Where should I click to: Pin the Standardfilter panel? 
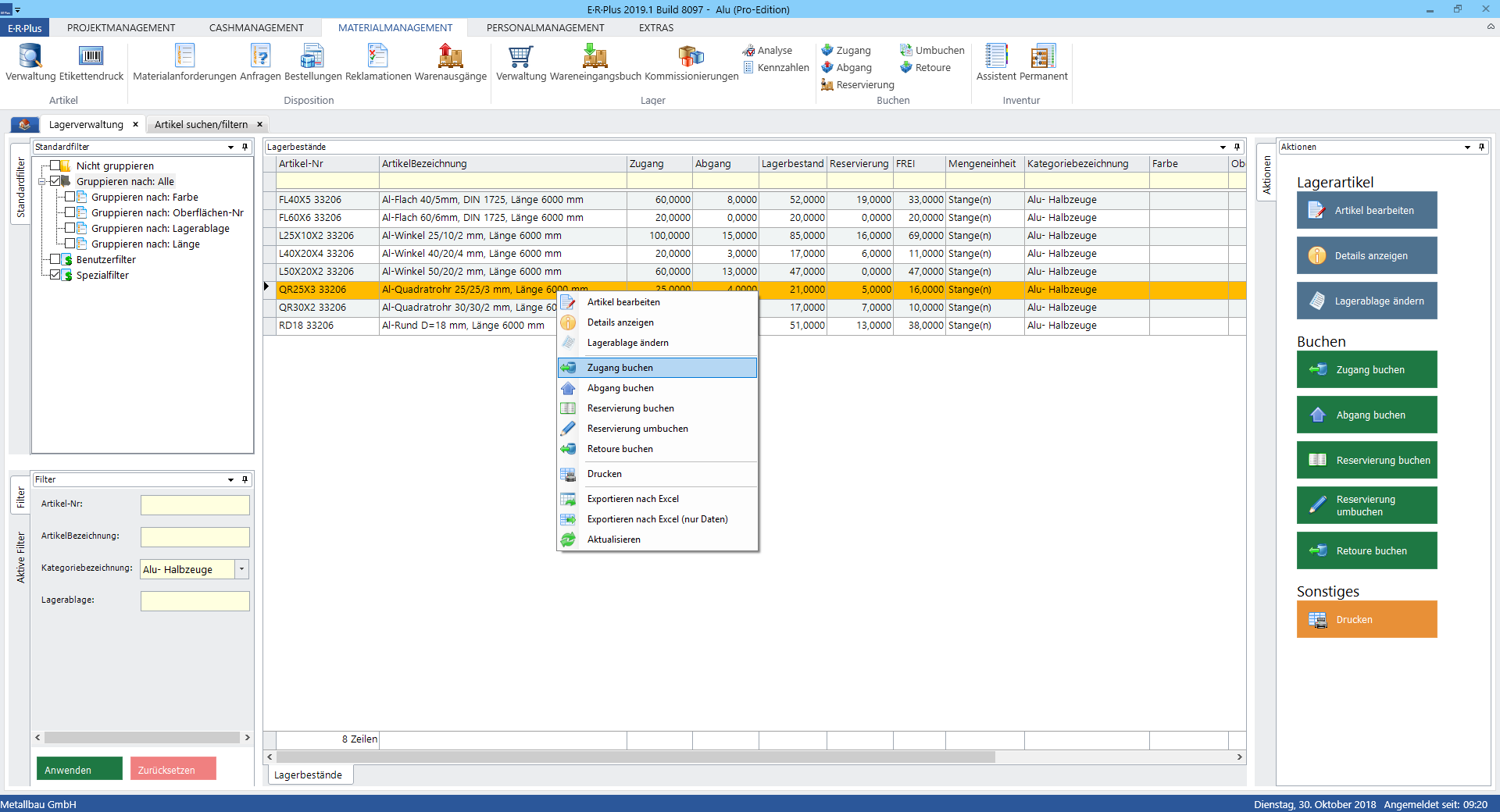[x=245, y=147]
